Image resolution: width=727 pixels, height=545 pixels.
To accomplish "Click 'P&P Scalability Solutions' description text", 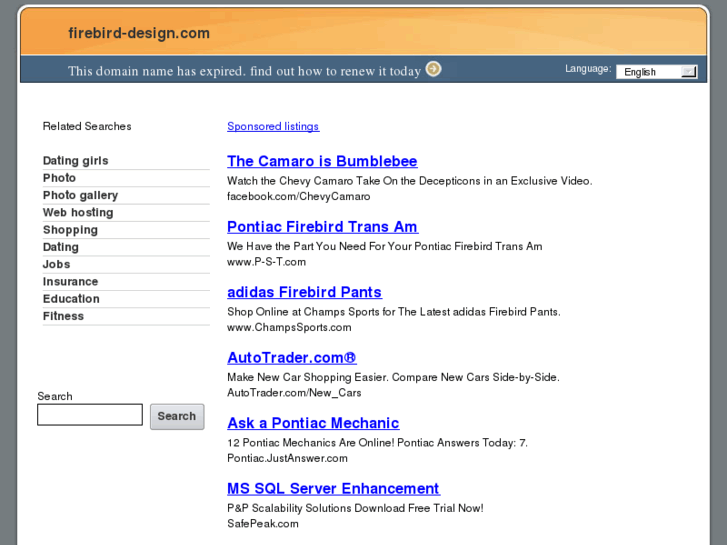I will pyautogui.click(x=355, y=508).
